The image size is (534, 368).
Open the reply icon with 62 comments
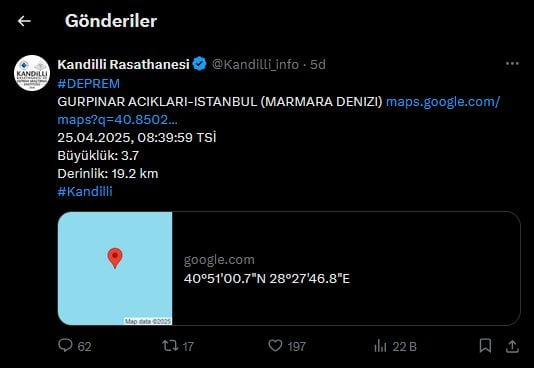(65, 345)
